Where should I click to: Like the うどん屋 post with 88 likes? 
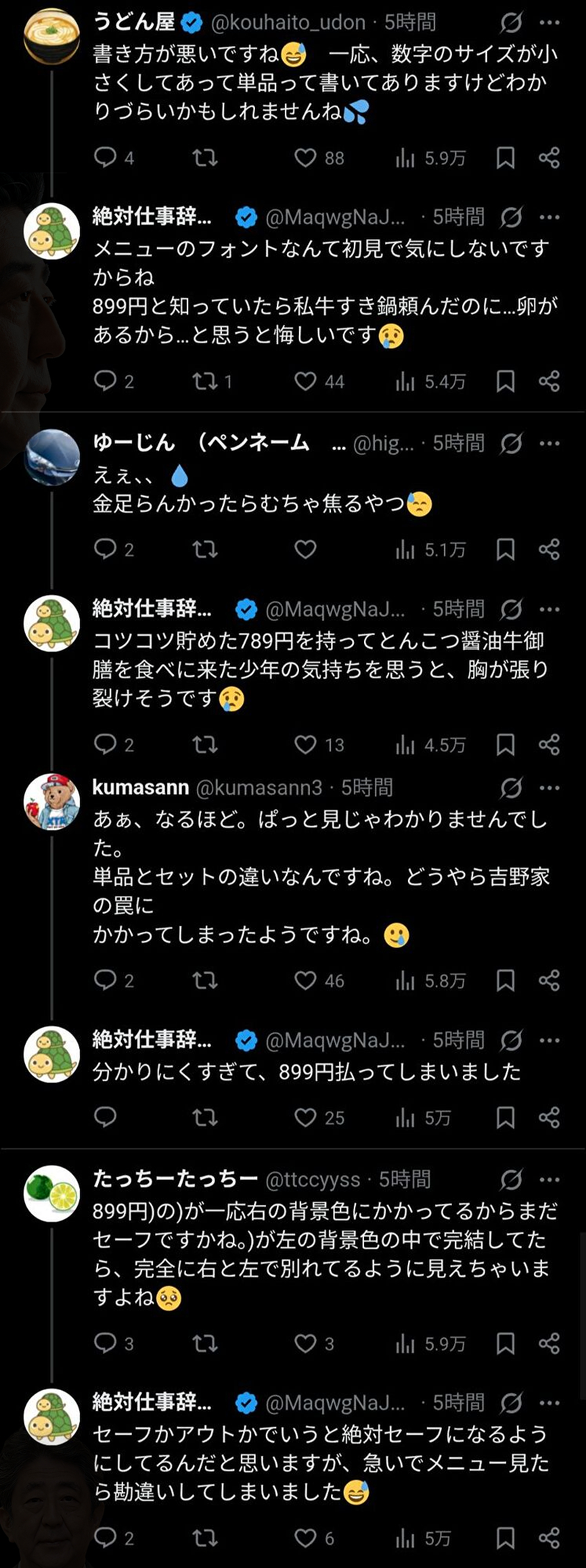305,158
